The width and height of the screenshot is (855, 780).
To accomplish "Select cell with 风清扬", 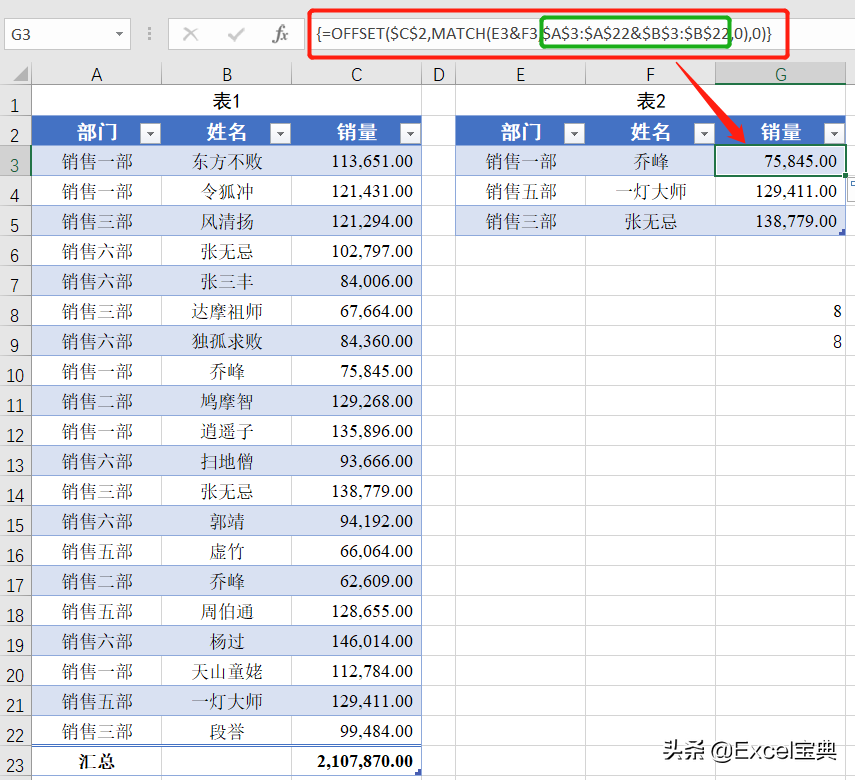I will pyautogui.click(x=227, y=221).
